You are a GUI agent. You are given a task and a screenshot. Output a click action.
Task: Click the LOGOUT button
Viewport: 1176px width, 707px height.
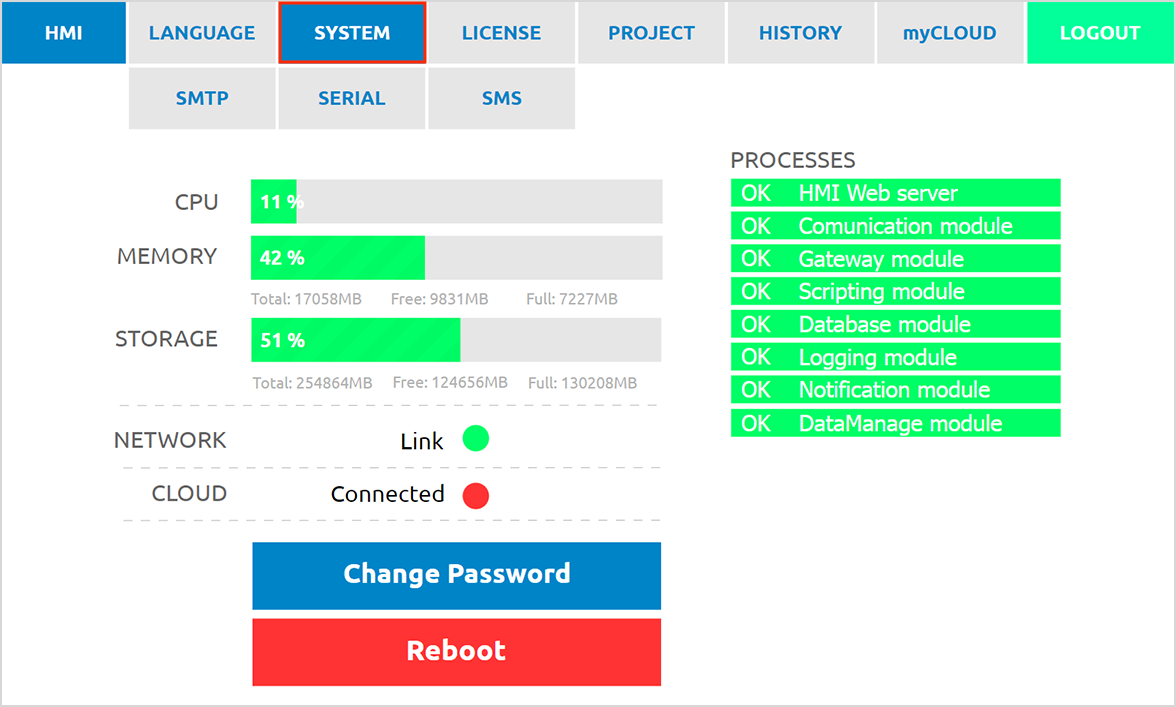pos(1100,33)
